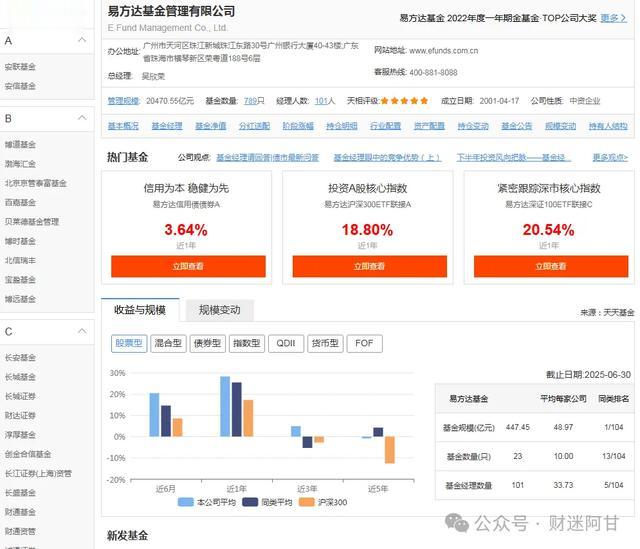Open the 资产配置 navigation link
Image resolution: width=640 pixels, height=549 pixels.
pyautogui.click(x=429, y=126)
